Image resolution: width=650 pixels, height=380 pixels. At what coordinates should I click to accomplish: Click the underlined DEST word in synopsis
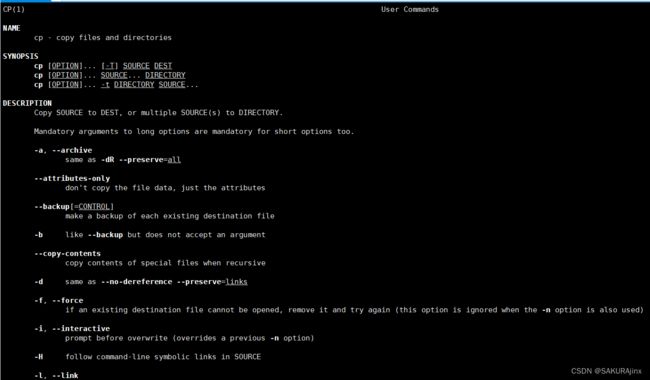[x=163, y=65]
